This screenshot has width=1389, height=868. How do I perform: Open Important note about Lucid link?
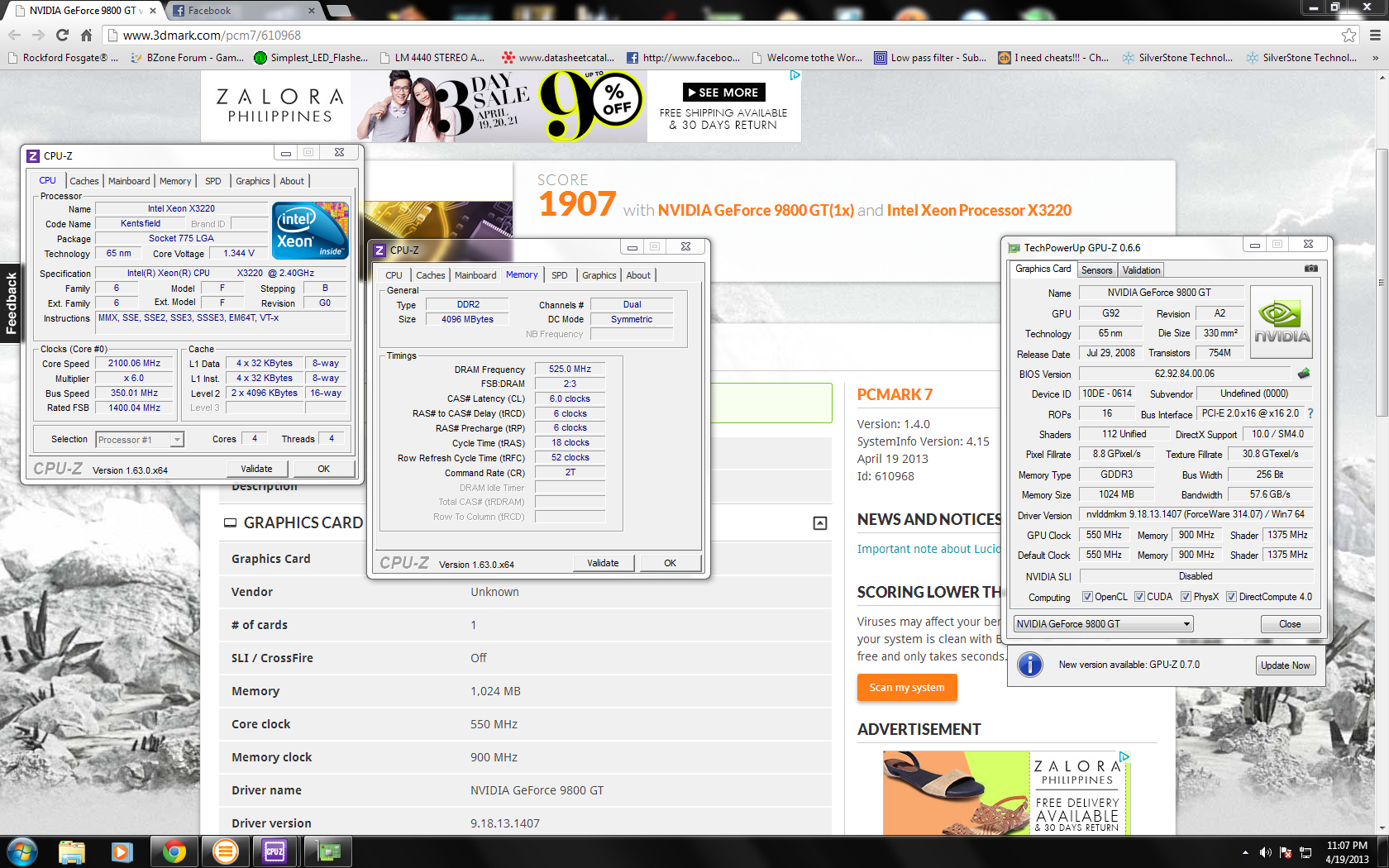click(x=928, y=549)
